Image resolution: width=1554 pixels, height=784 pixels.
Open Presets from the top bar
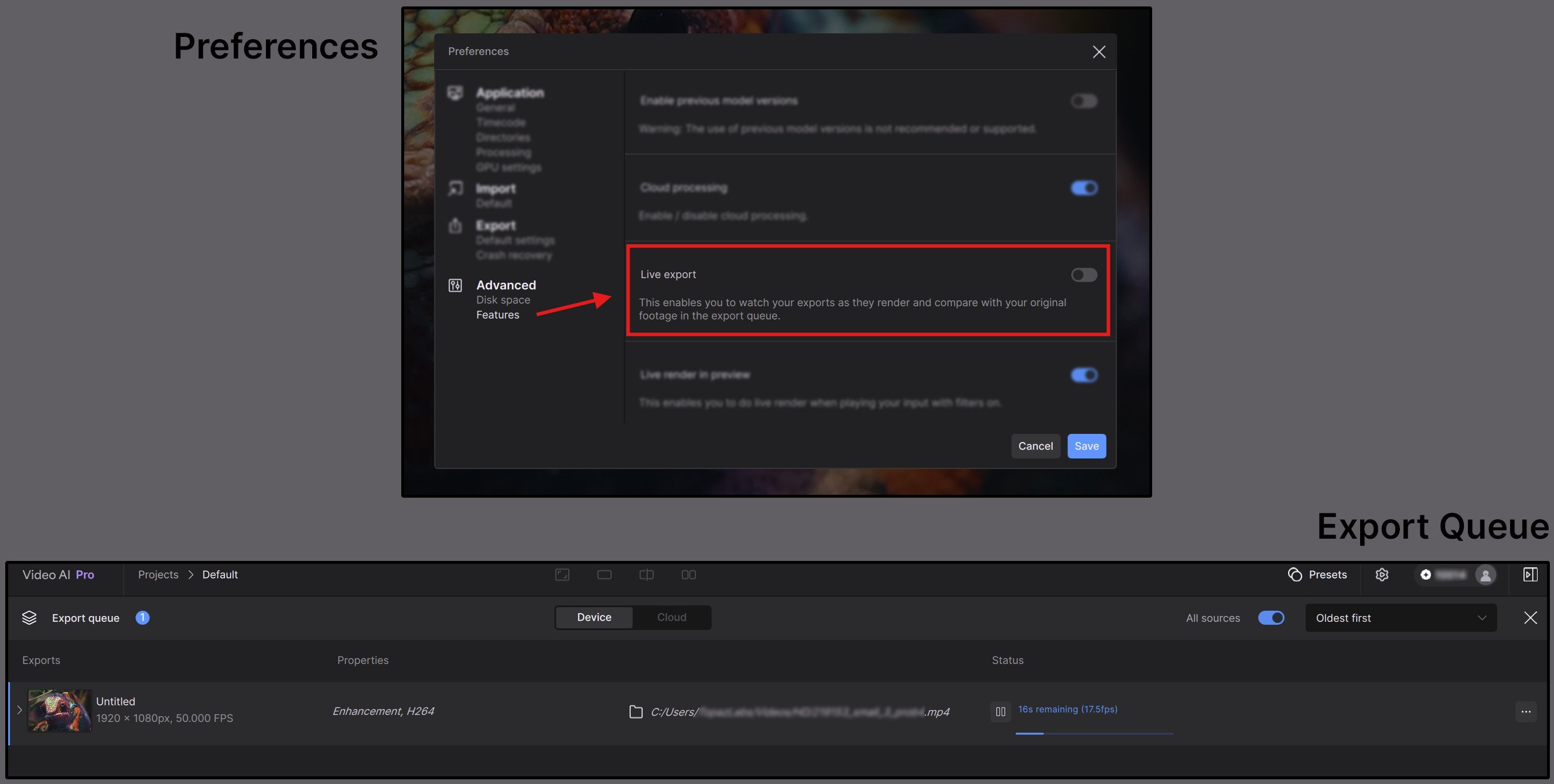point(1316,575)
